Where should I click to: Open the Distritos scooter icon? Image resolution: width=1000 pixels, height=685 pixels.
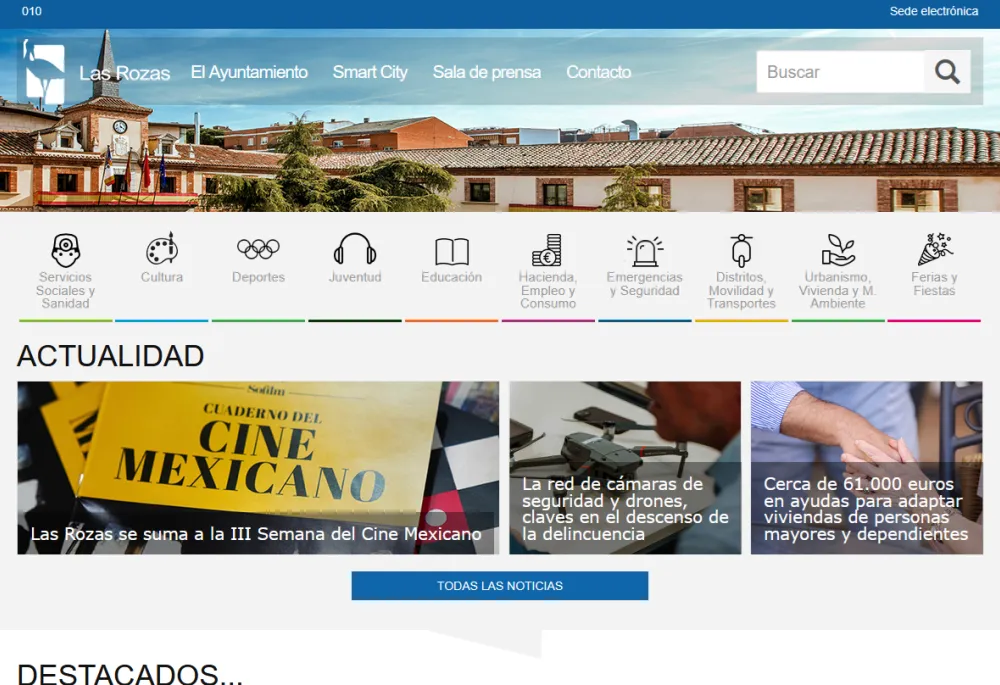point(741,250)
